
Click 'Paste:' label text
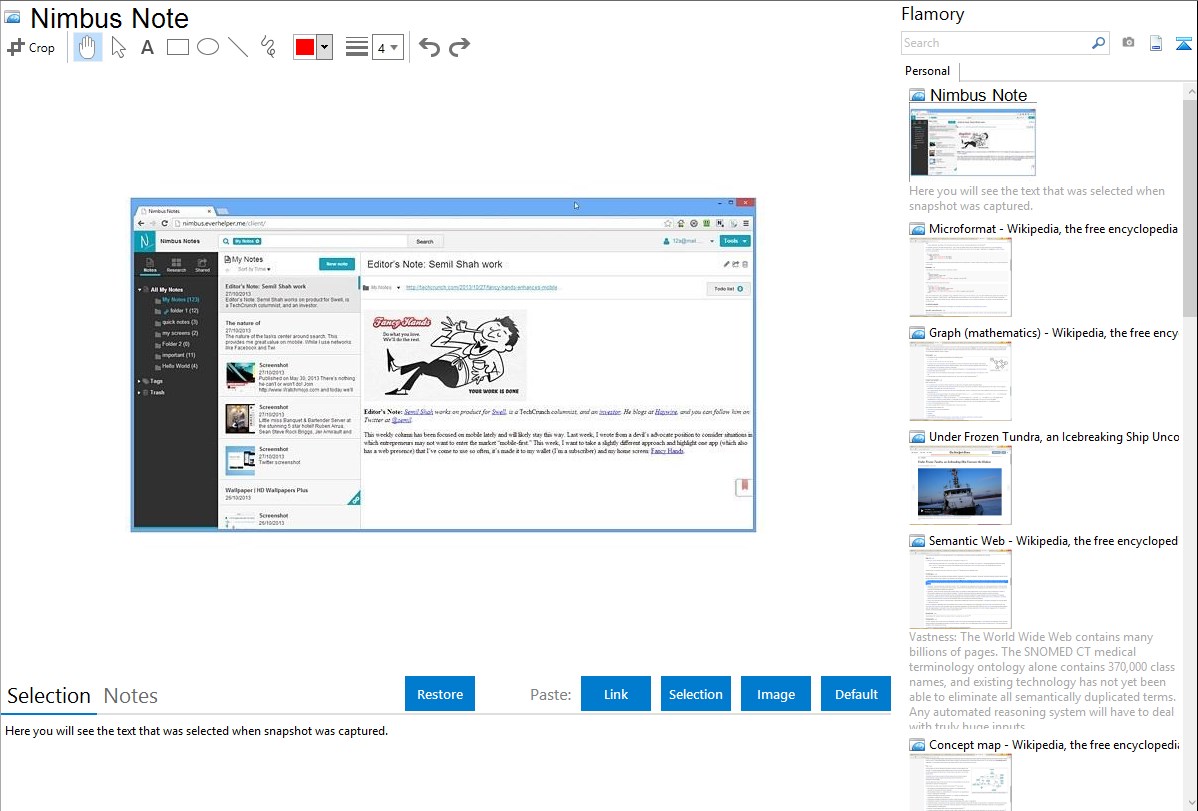coord(550,694)
